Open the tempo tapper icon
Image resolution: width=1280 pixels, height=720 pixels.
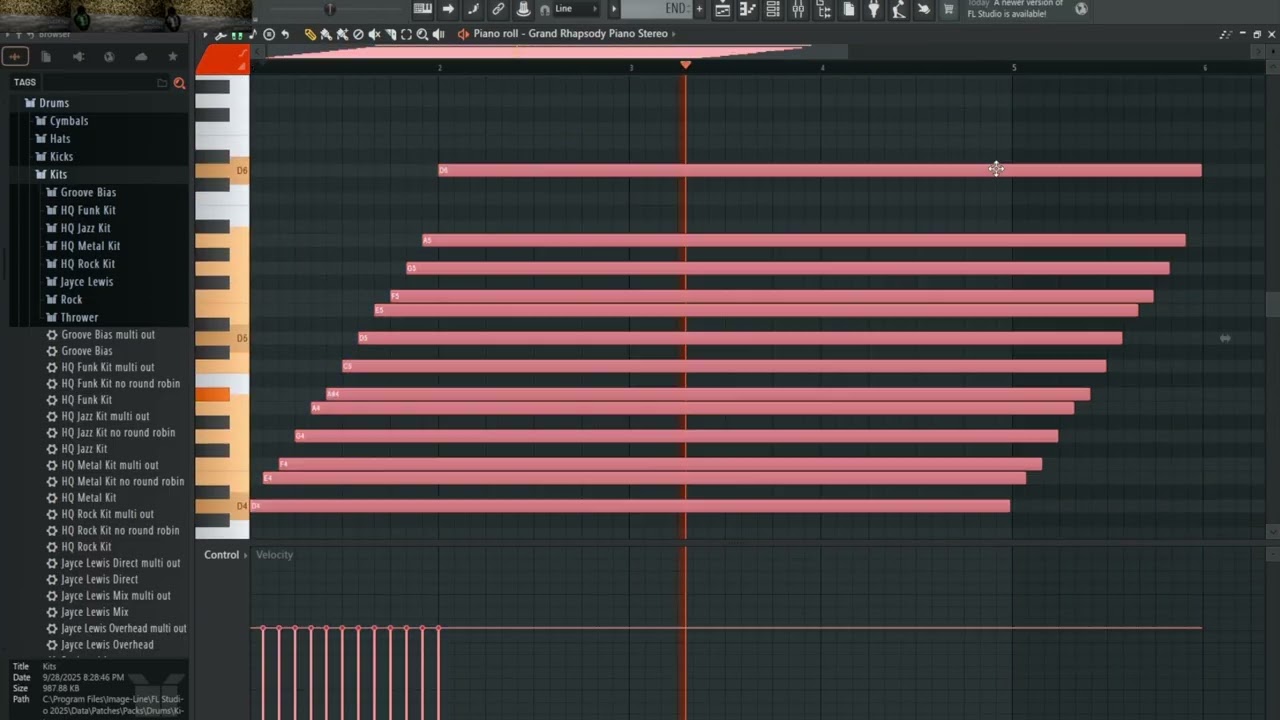tap(899, 9)
